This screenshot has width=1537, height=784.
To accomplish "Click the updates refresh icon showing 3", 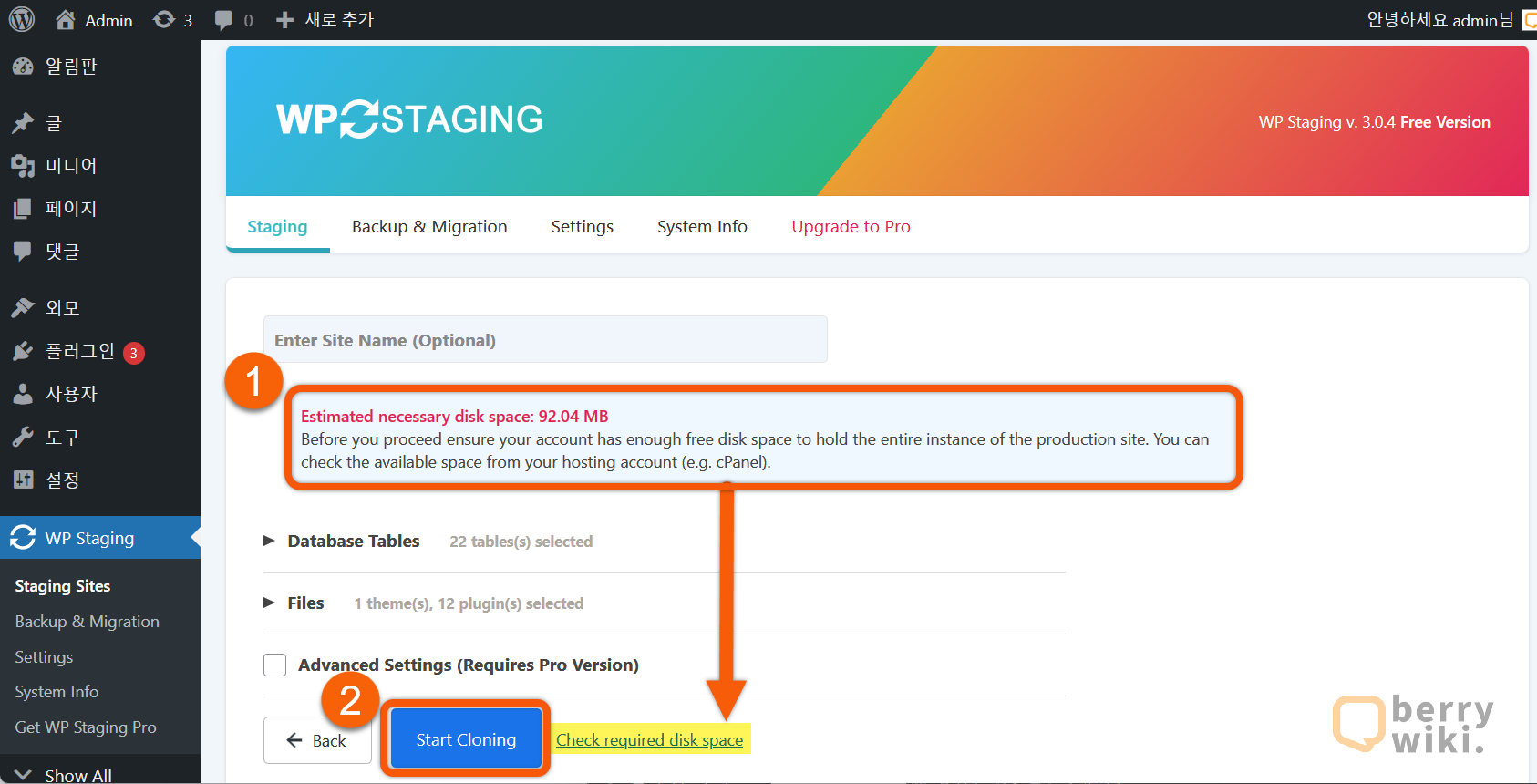I will (x=164, y=19).
